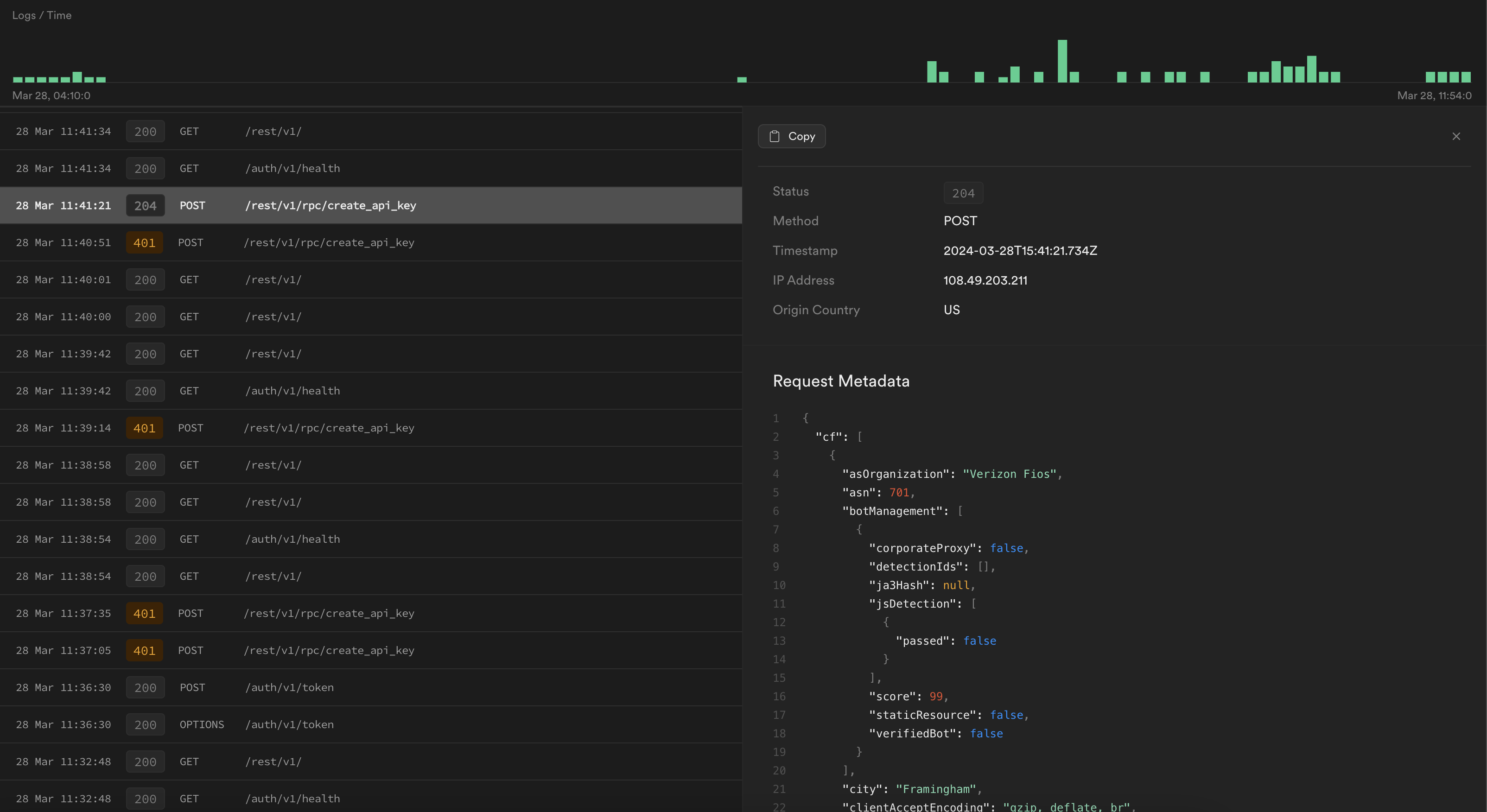Open the 401 POST row at 11:39:14

click(x=371, y=428)
